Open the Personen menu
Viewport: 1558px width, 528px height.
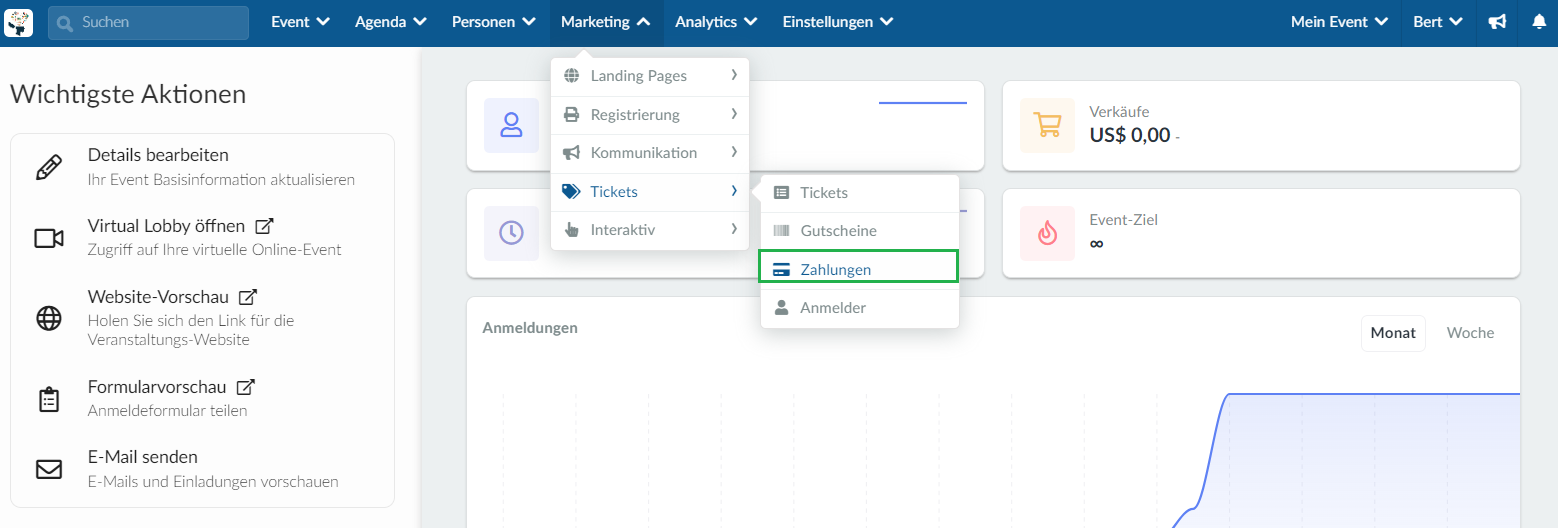(494, 22)
